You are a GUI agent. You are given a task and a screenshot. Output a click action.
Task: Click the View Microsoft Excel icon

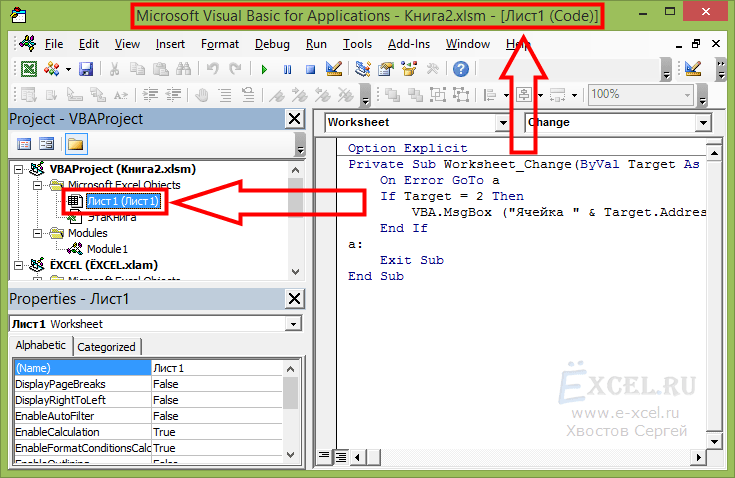[x=29, y=69]
